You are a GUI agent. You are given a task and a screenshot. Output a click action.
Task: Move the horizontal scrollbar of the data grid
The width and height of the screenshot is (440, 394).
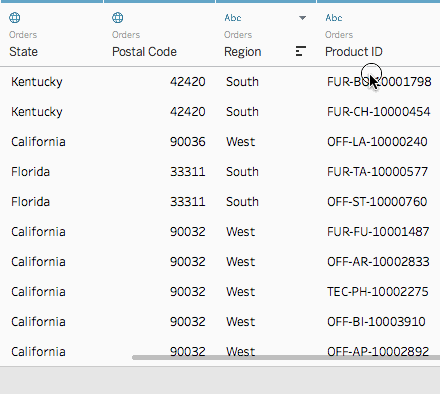coord(286,357)
